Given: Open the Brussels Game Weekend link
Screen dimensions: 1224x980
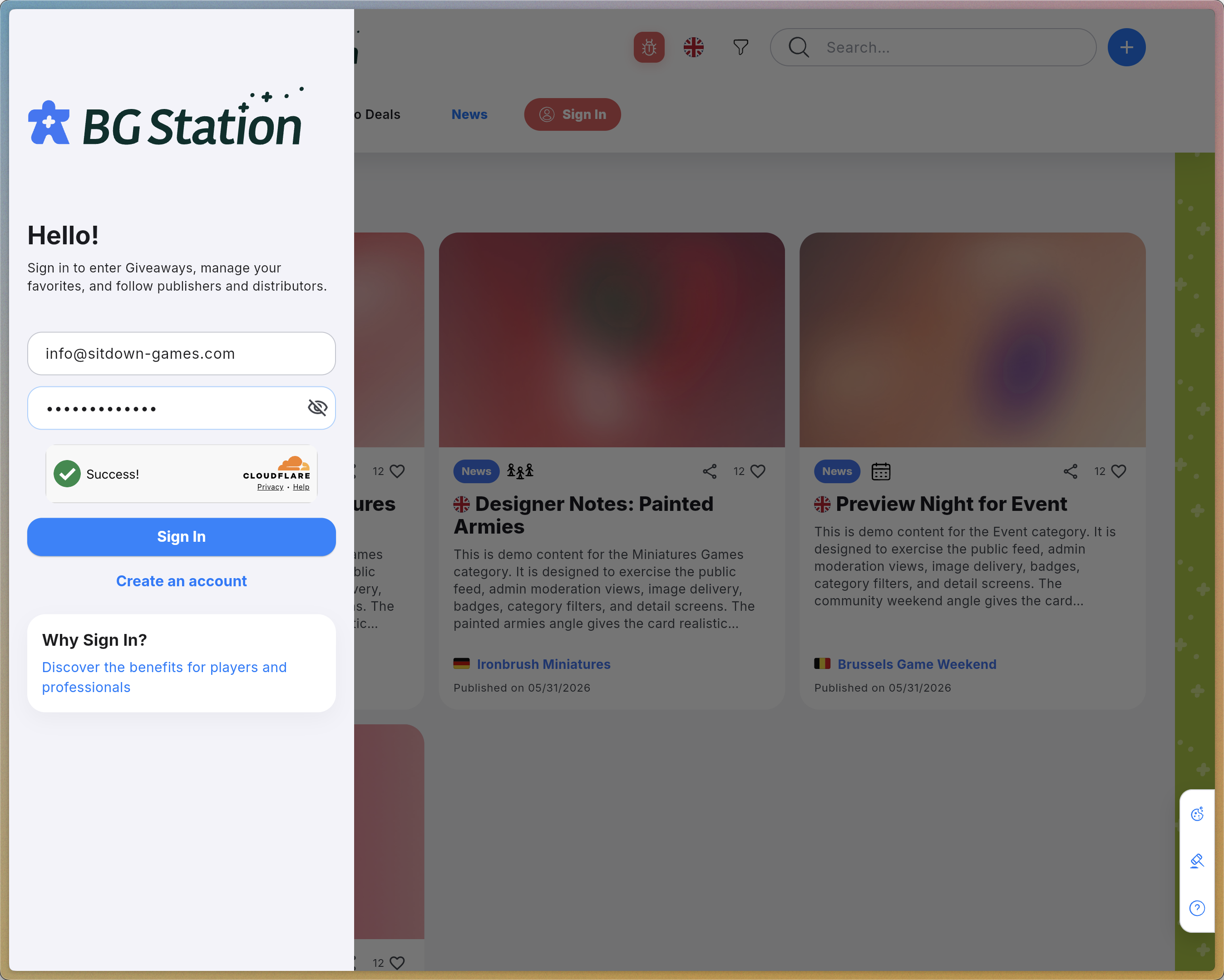Looking at the screenshot, I should pyautogui.click(x=917, y=664).
